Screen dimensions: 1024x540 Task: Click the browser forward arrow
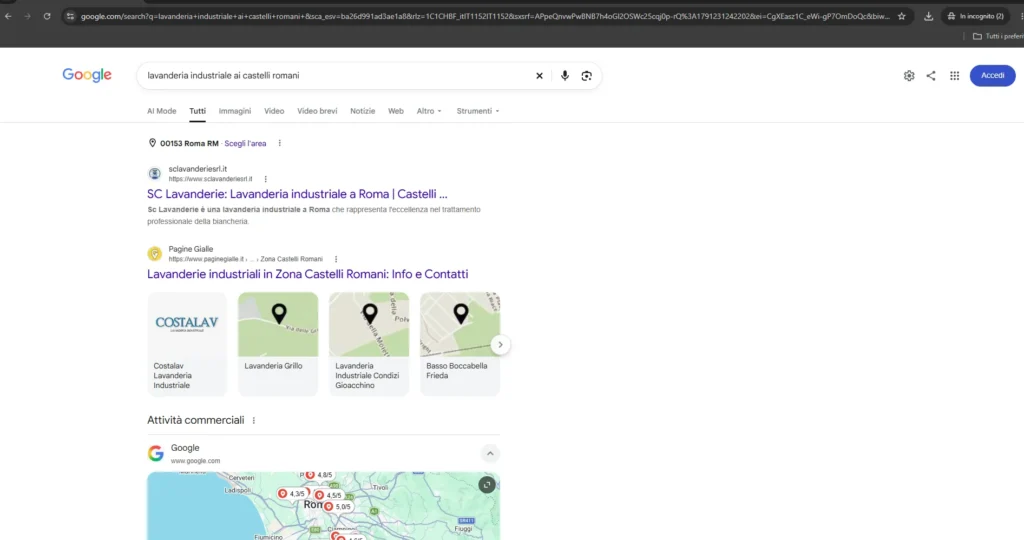tap(27, 16)
